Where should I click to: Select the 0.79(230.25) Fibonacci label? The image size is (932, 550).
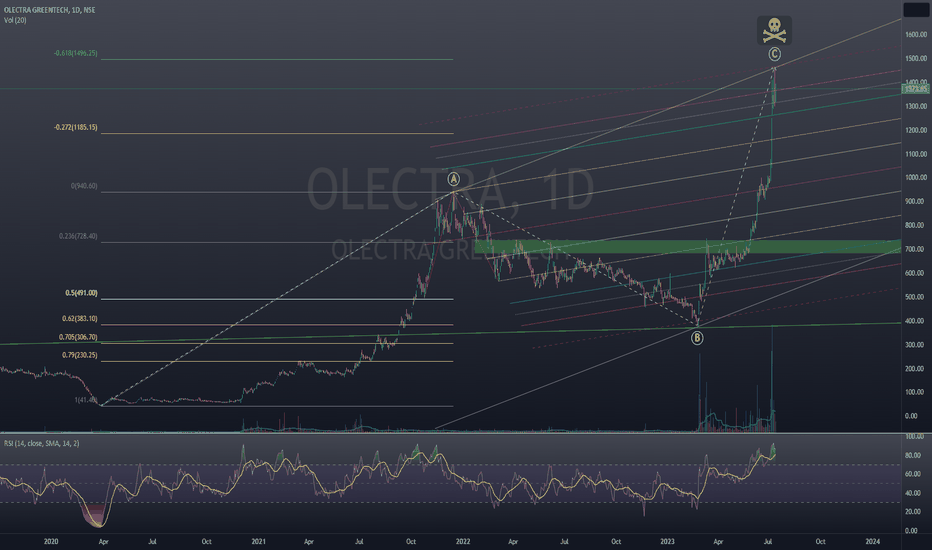pos(80,355)
